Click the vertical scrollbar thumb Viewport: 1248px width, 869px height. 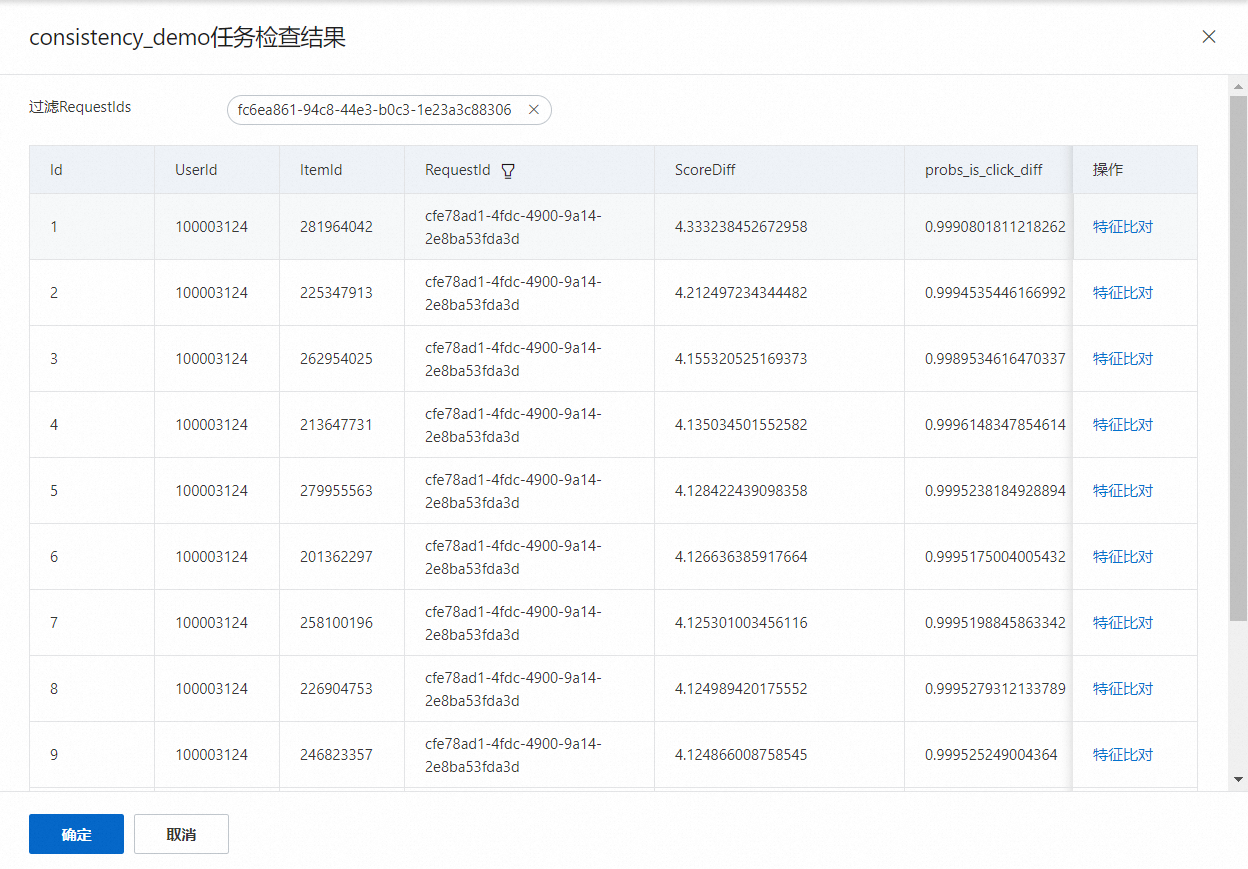click(x=1238, y=357)
